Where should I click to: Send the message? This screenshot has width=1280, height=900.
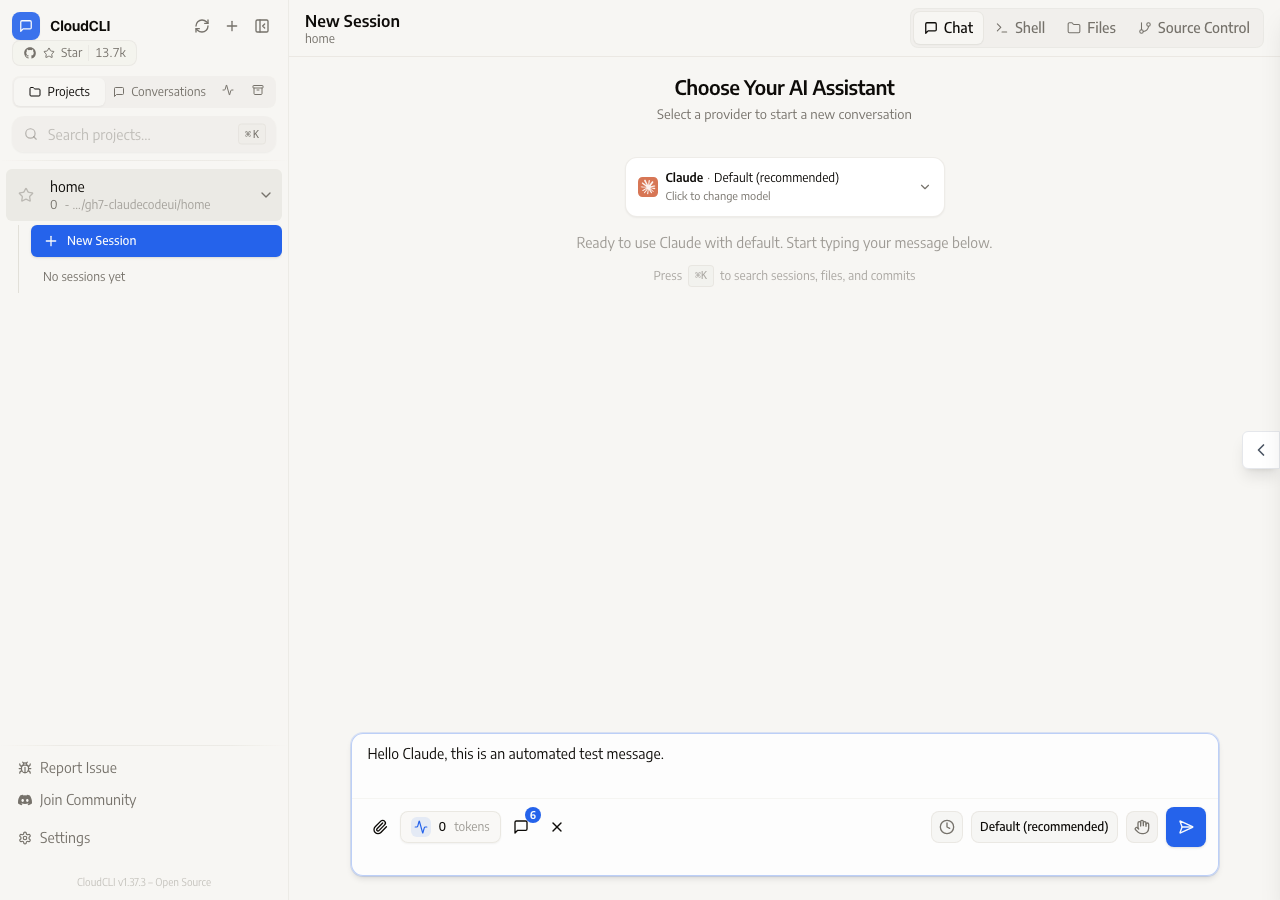point(1186,827)
